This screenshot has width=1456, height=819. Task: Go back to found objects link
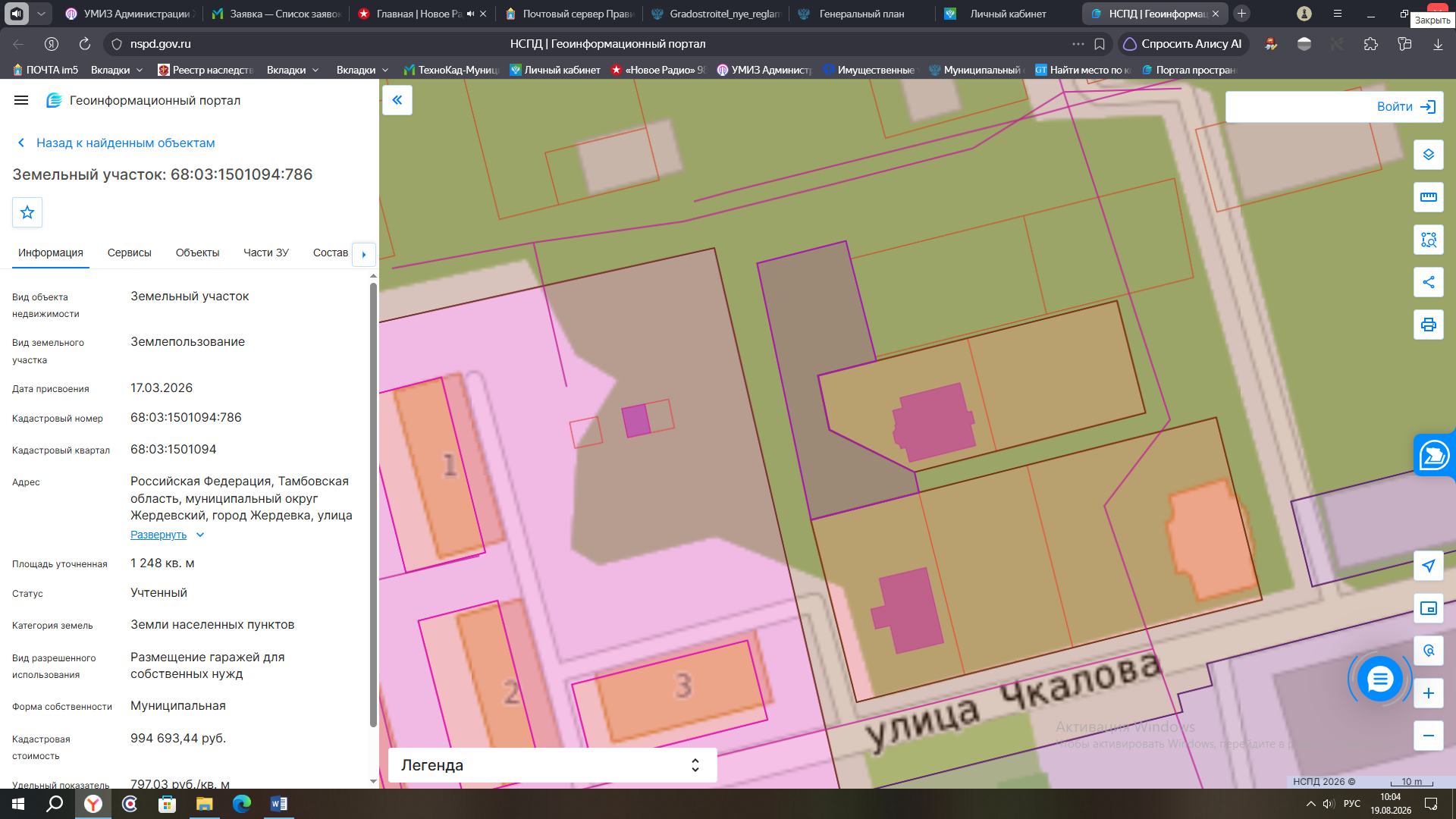pyautogui.click(x=116, y=143)
